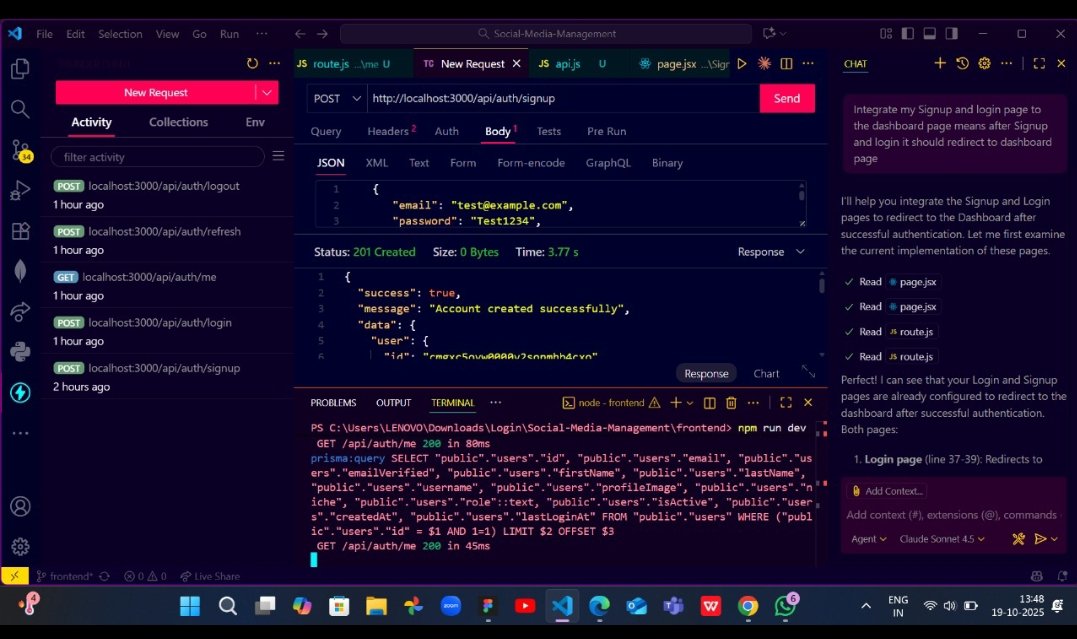Click the chat message input box
The image size is (1077, 639).
point(951,515)
